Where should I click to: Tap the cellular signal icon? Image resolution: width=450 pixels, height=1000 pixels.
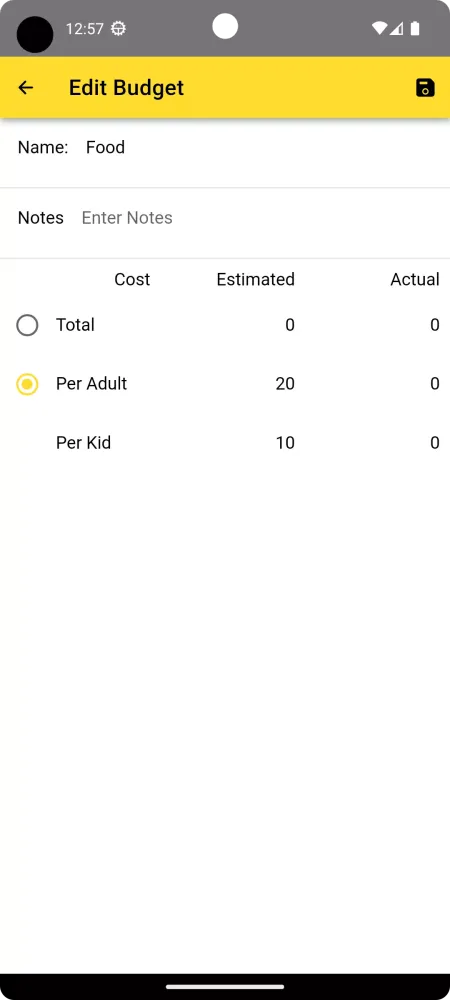[x=396, y=28]
